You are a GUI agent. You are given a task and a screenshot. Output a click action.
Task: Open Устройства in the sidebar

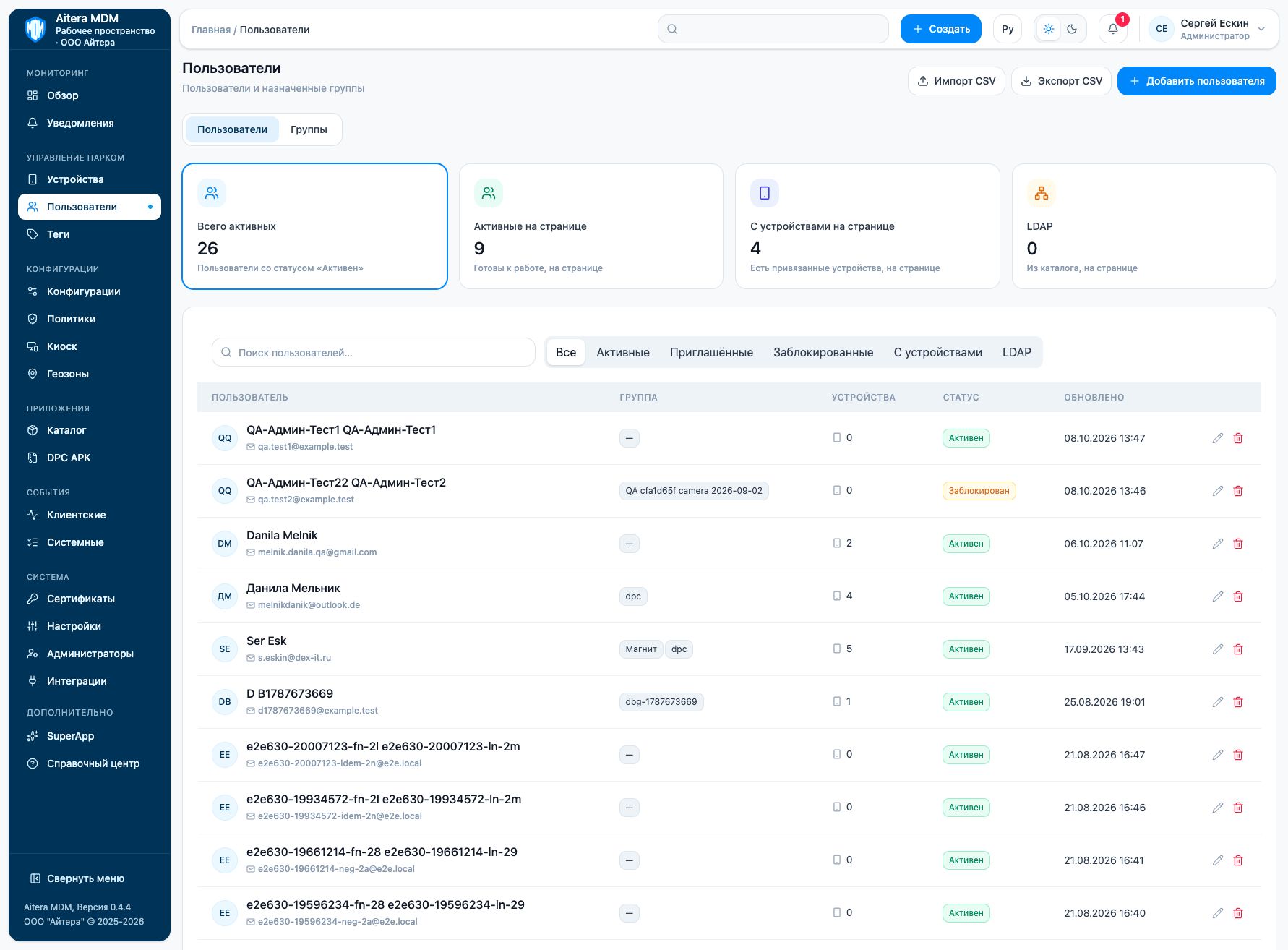(90, 179)
